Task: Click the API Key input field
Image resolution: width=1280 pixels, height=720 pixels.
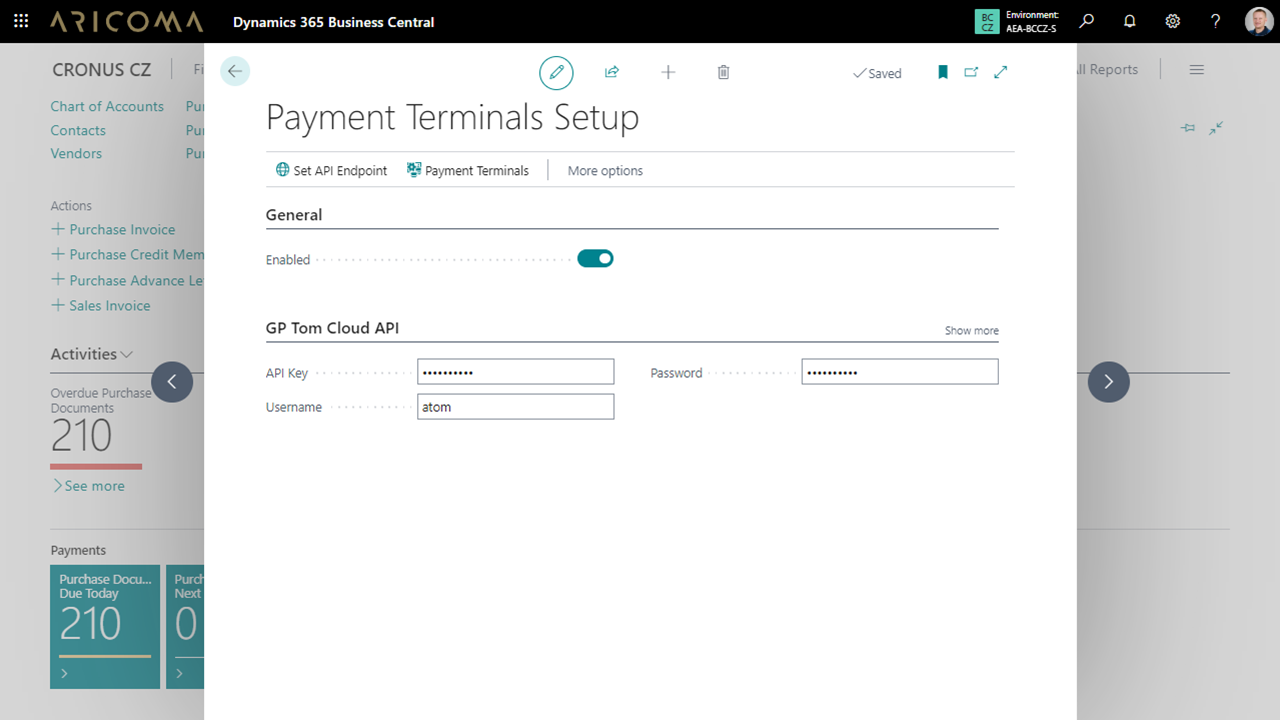Action: click(x=515, y=372)
